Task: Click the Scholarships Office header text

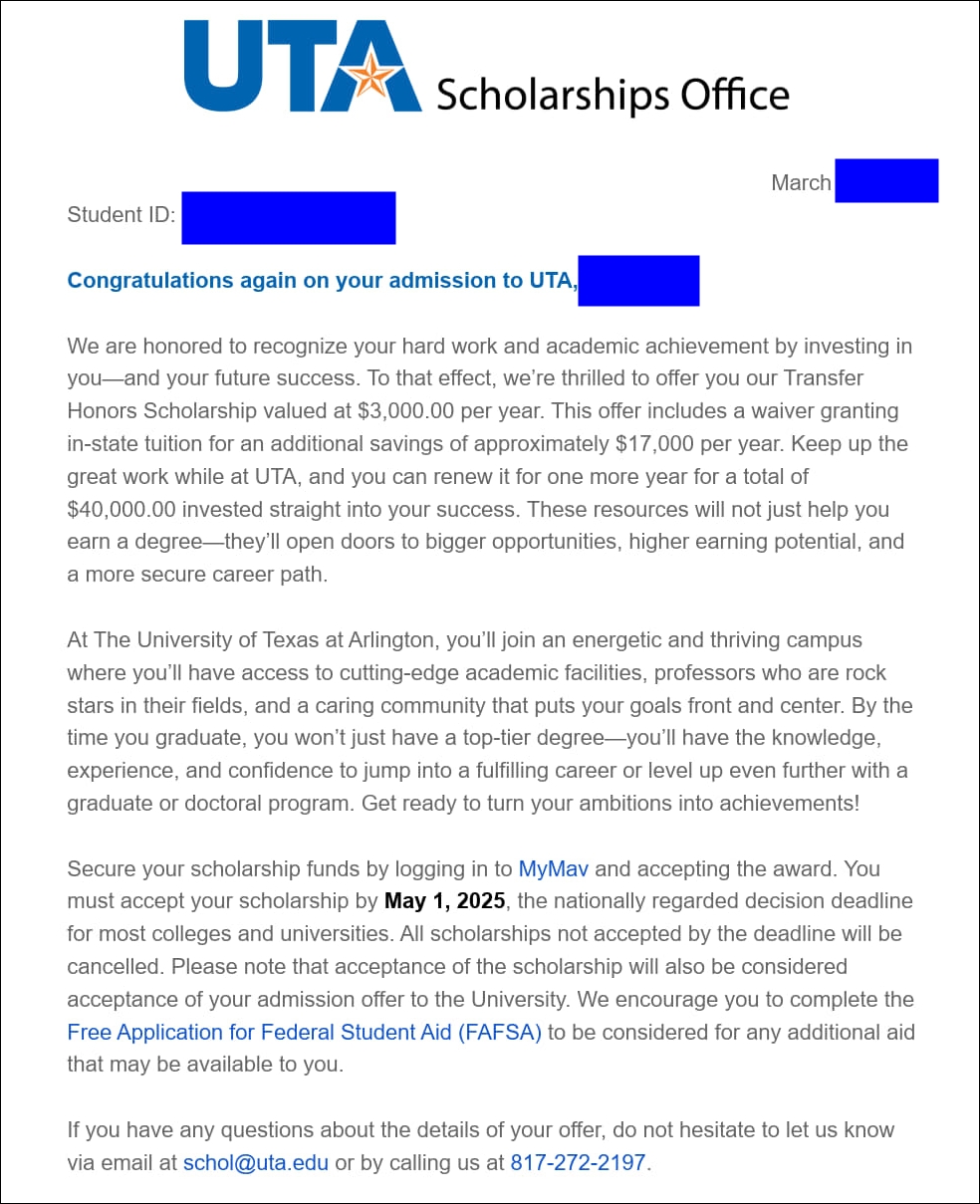Action: click(612, 96)
